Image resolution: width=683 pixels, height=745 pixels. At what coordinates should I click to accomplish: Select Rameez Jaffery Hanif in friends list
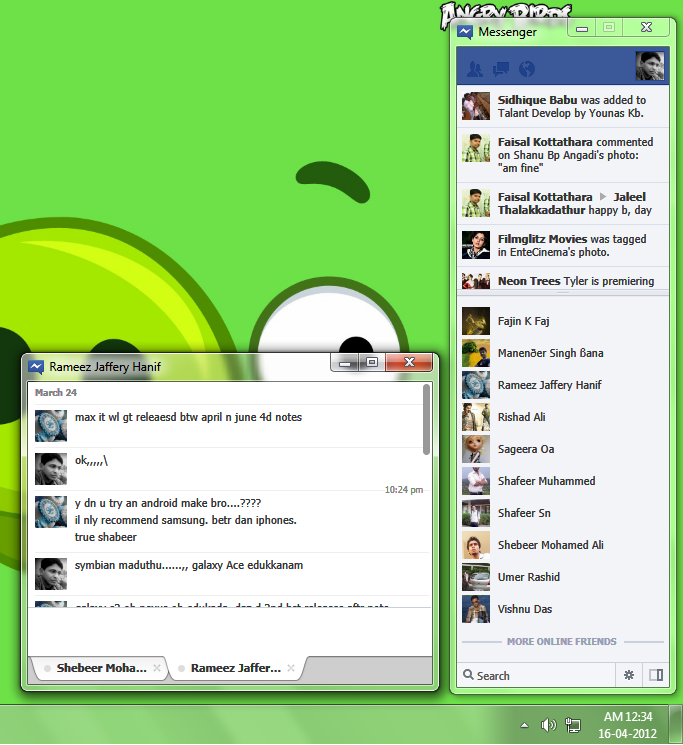click(563, 385)
